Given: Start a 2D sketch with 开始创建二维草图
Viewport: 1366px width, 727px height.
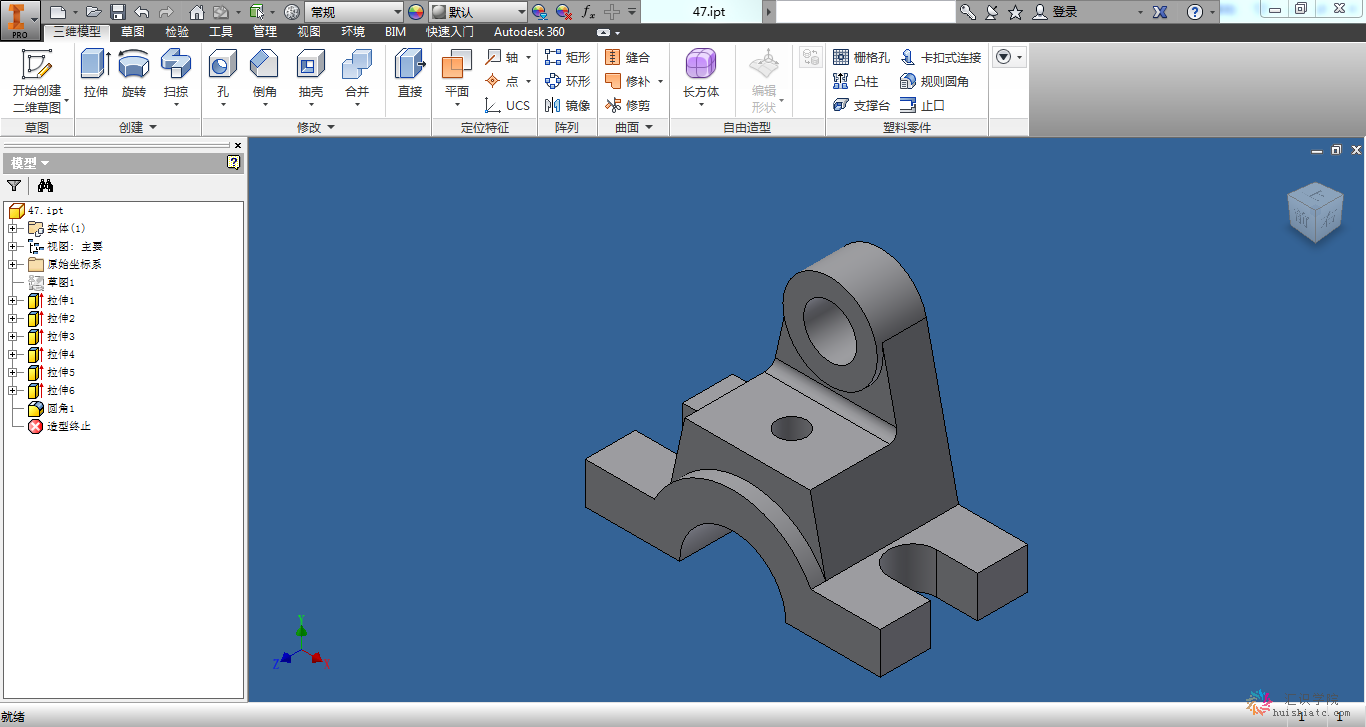Looking at the screenshot, I should (x=37, y=80).
